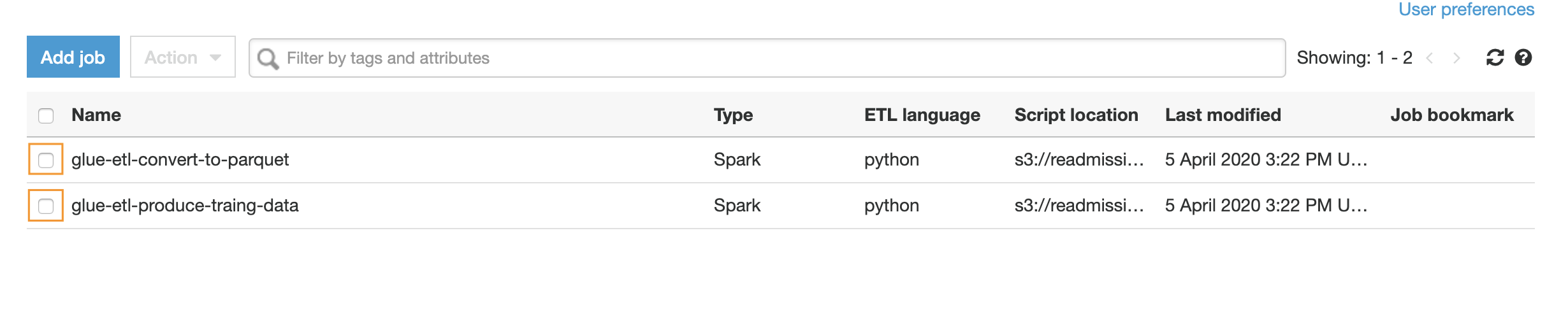The height and width of the screenshot is (326, 1568).
Task: Go to the next page arrow
Action: tap(1456, 58)
